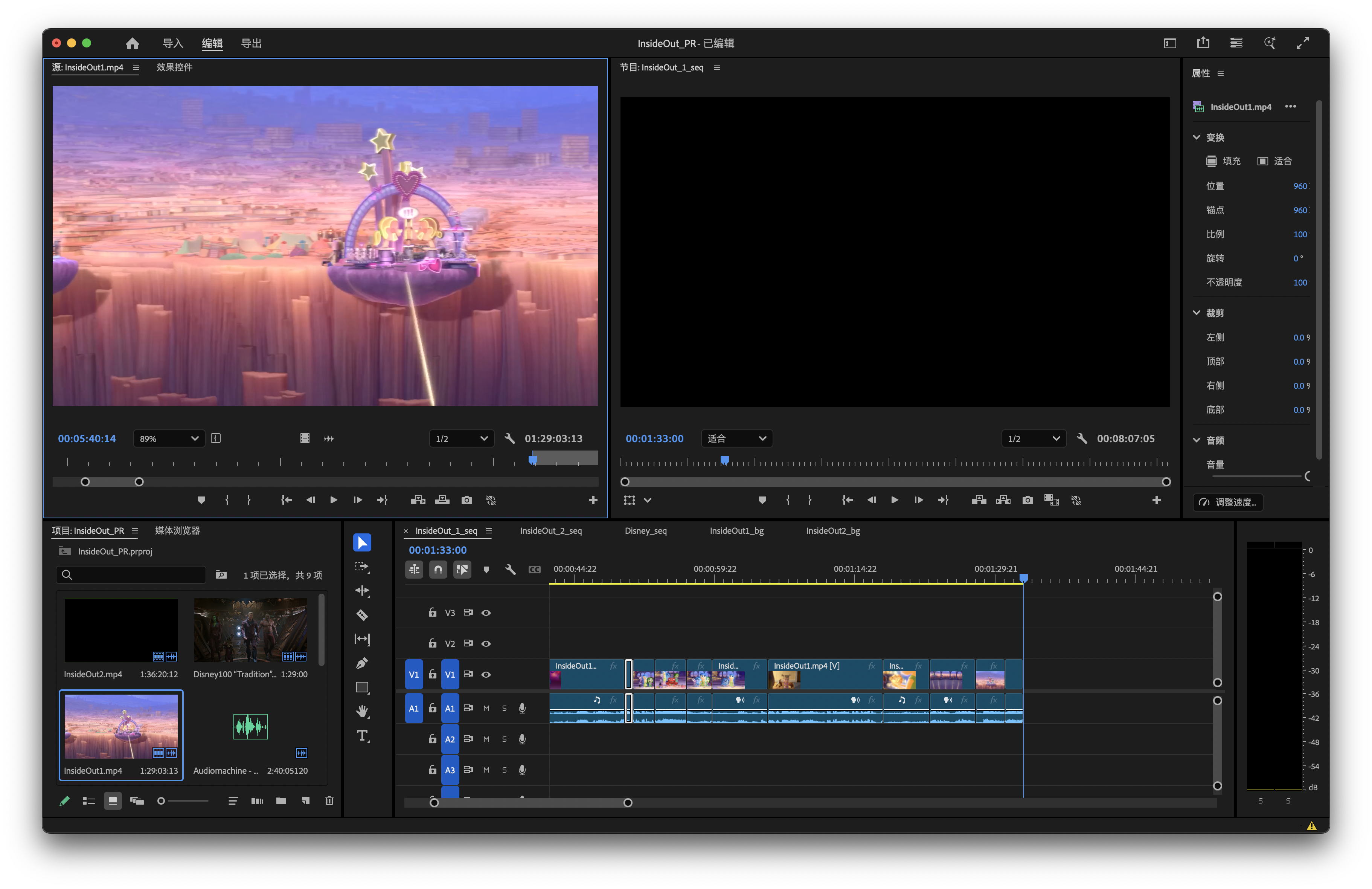Solo audio track A2
The width and height of the screenshot is (1372, 889).
coord(504,739)
